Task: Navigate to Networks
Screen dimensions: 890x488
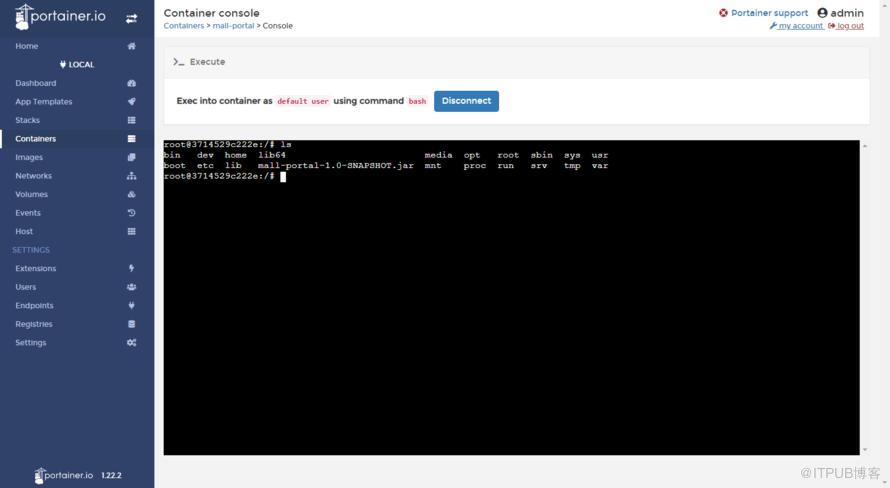Action: tap(33, 176)
